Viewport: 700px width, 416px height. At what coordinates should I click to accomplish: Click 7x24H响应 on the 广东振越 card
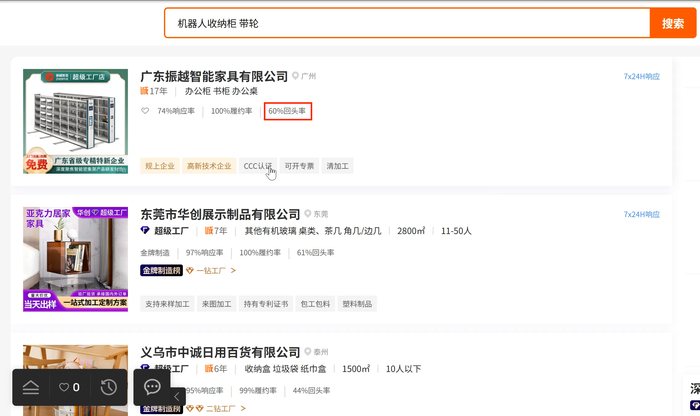(x=642, y=76)
